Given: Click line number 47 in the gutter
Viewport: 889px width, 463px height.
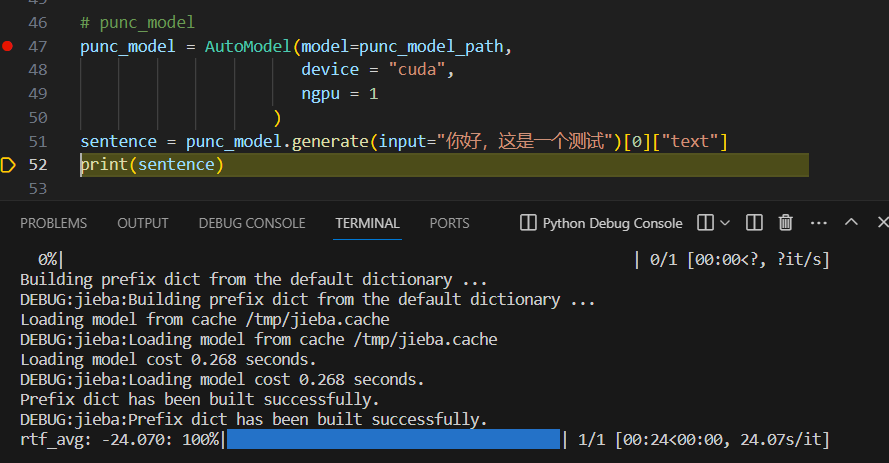Looking at the screenshot, I should tap(38, 46).
